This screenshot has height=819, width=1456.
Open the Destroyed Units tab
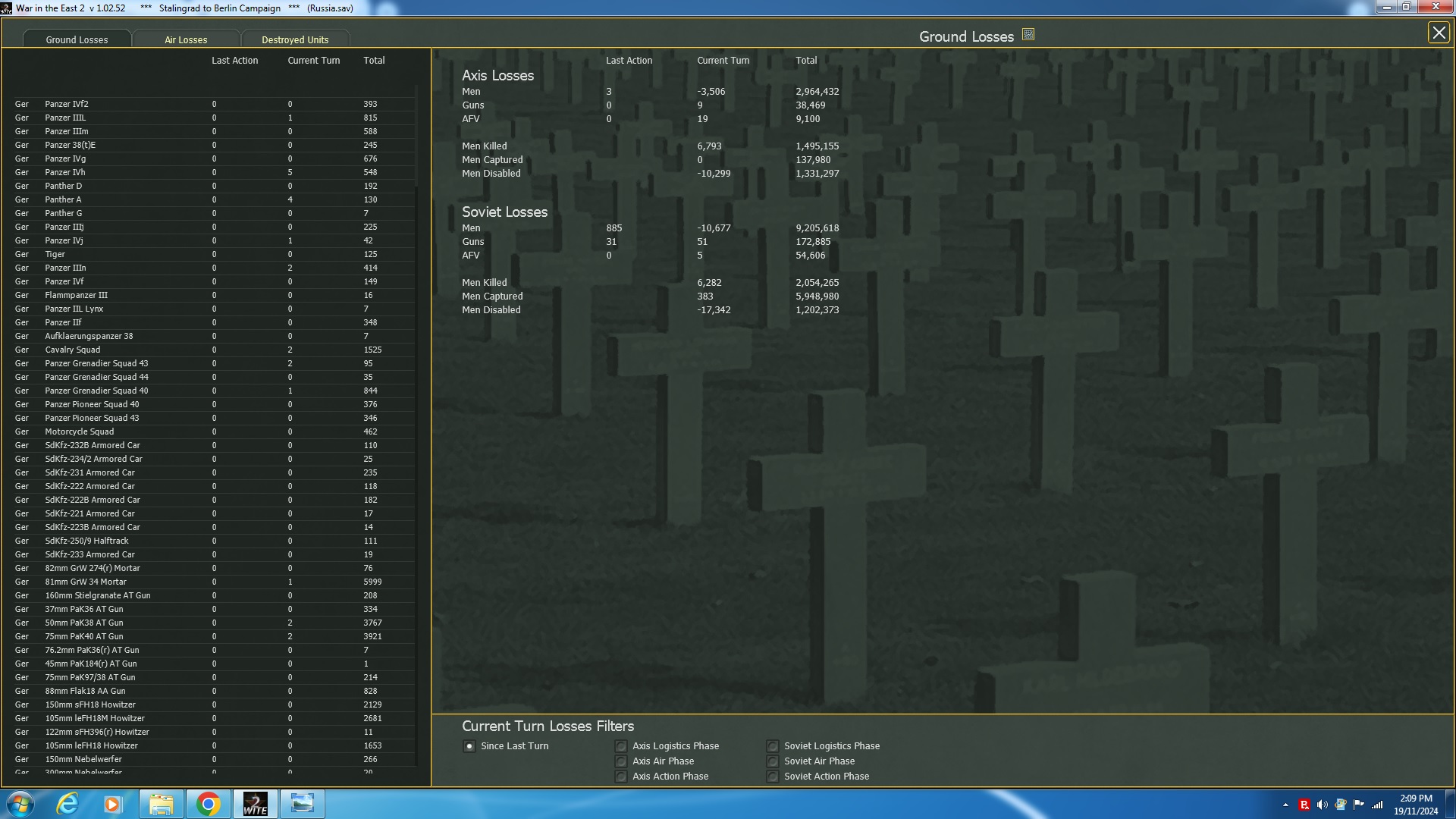[295, 39]
